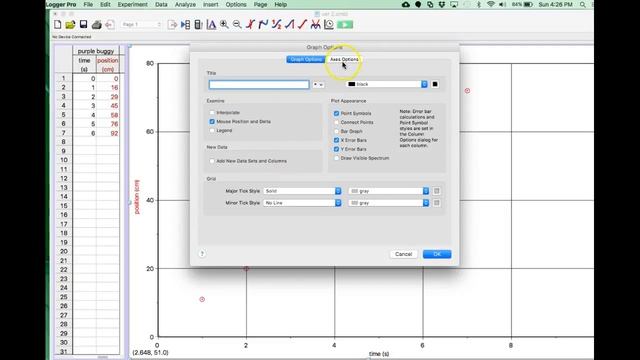The height and width of the screenshot is (360, 640).
Task: Click the calculator import toolbar icon
Action: tap(198, 24)
